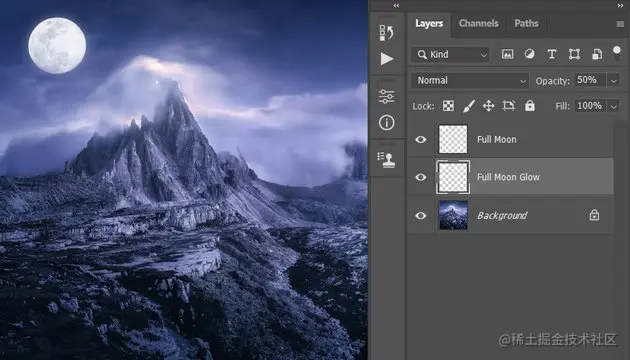Filter layers by pixel layer icon
This screenshot has height=360, width=630.
(x=507, y=54)
